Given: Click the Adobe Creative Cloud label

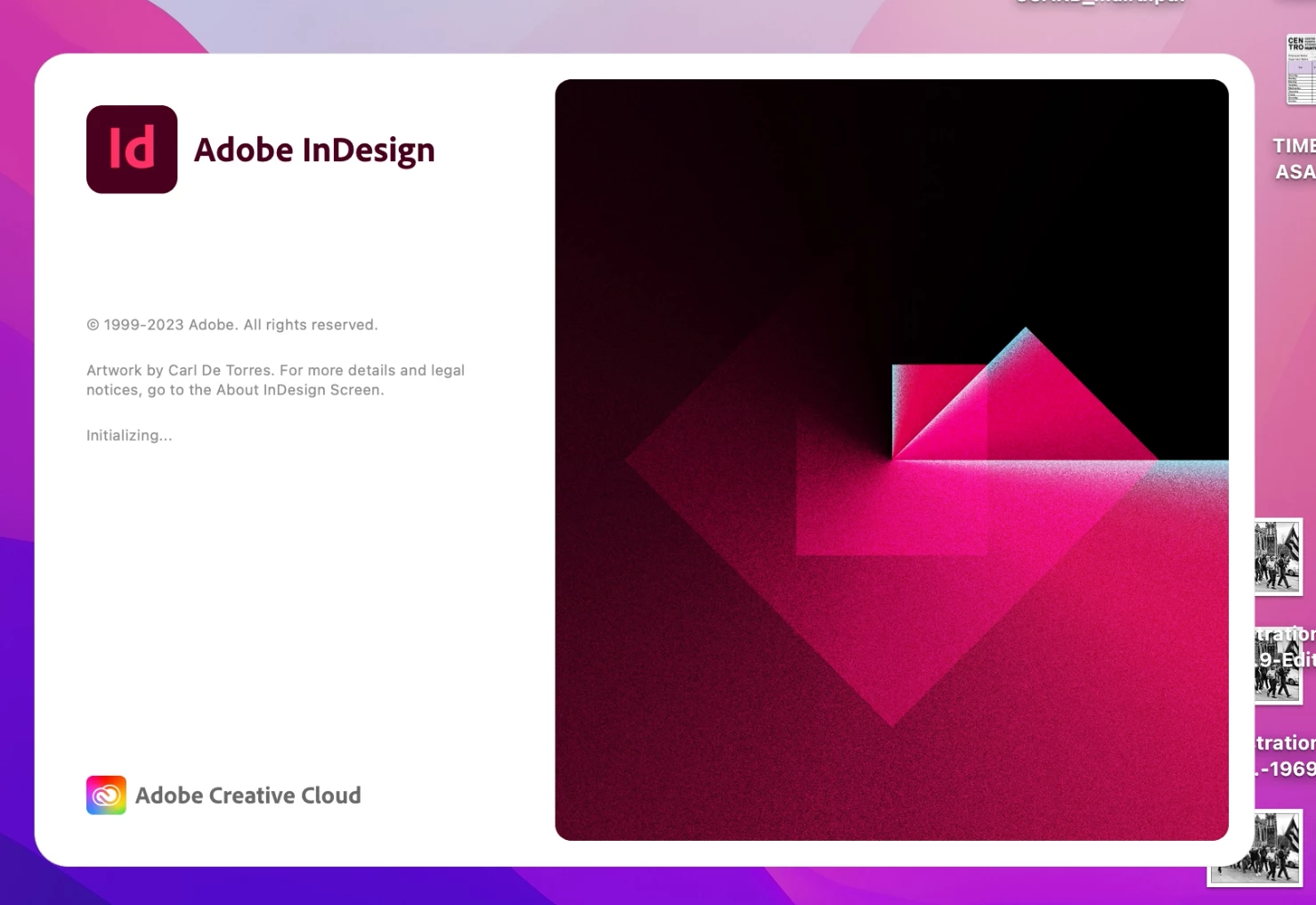Looking at the screenshot, I should click(248, 795).
